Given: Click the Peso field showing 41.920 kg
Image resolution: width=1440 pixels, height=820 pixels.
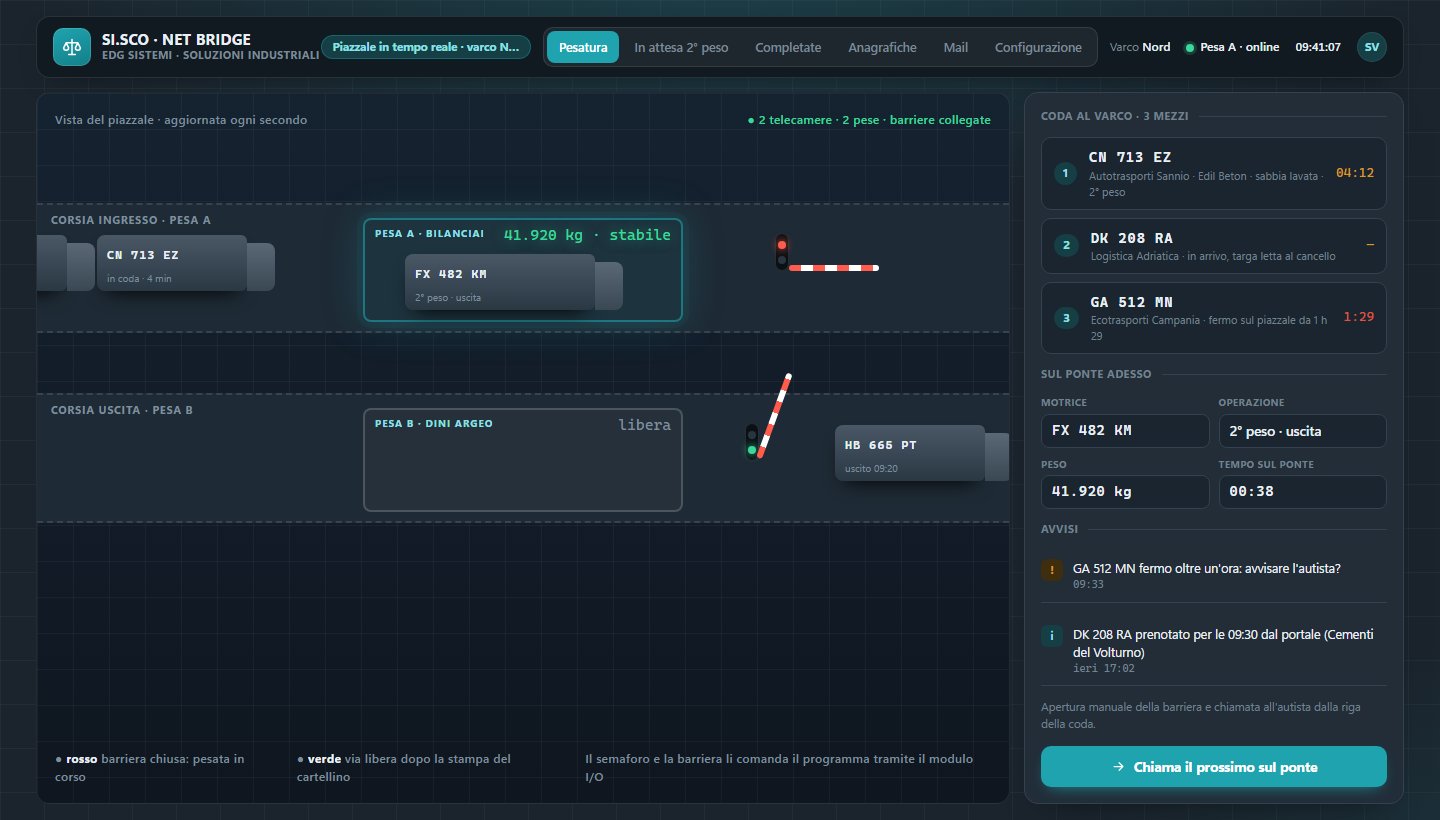Looking at the screenshot, I should (x=1125, y=492).
